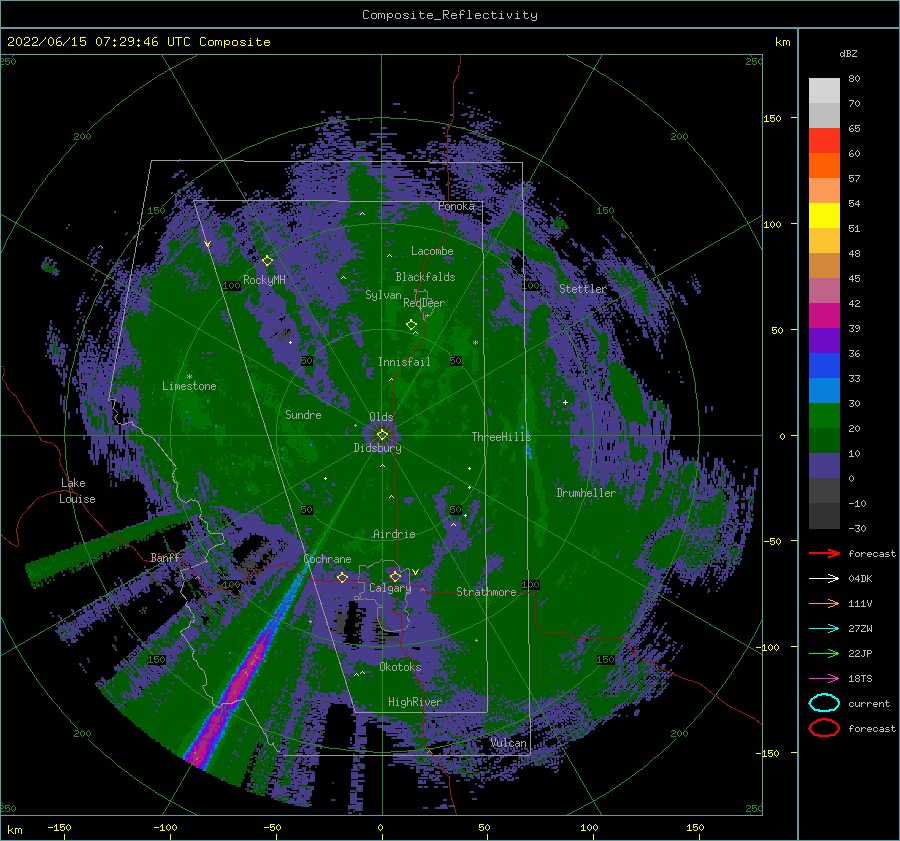
Task: Click the Sylvan label
Action: 383,295
